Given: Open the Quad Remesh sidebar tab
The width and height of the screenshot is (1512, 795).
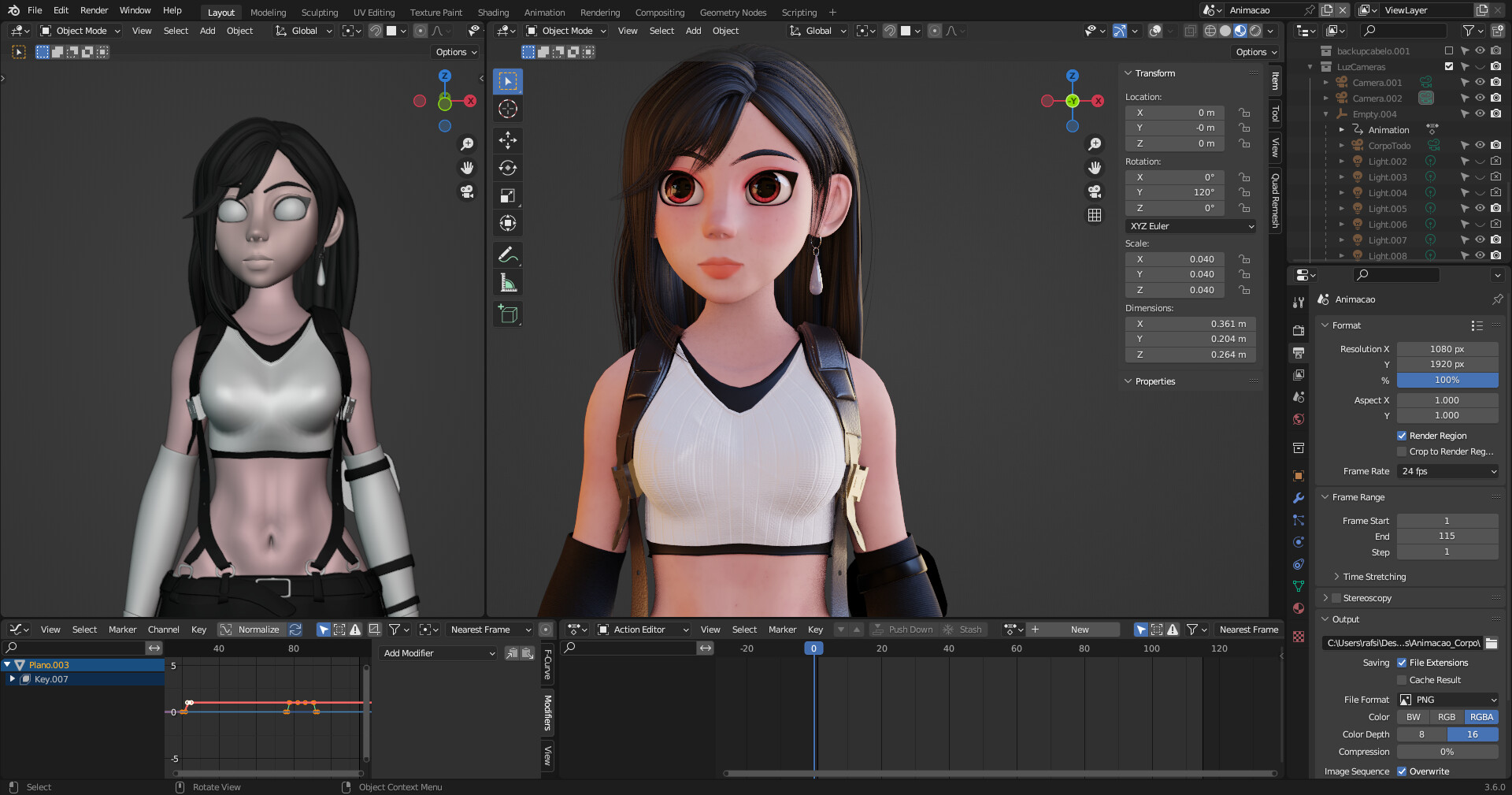Looking at the screenshot, I should point(1275,201).
